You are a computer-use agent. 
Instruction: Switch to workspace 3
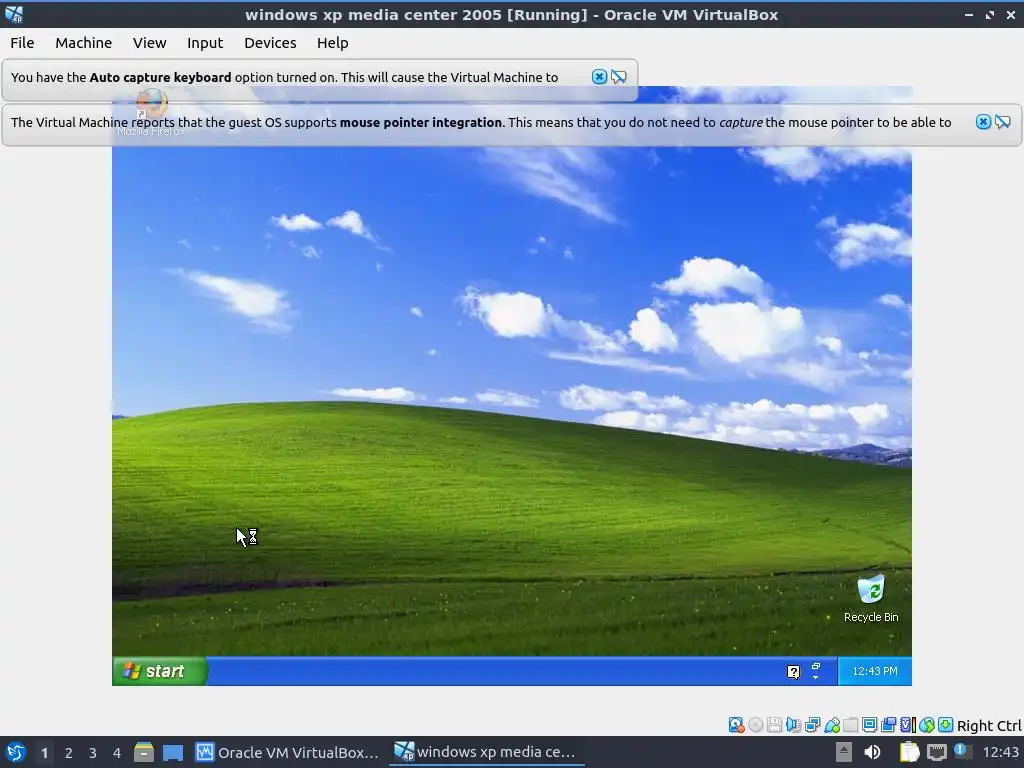coord(93,752)
